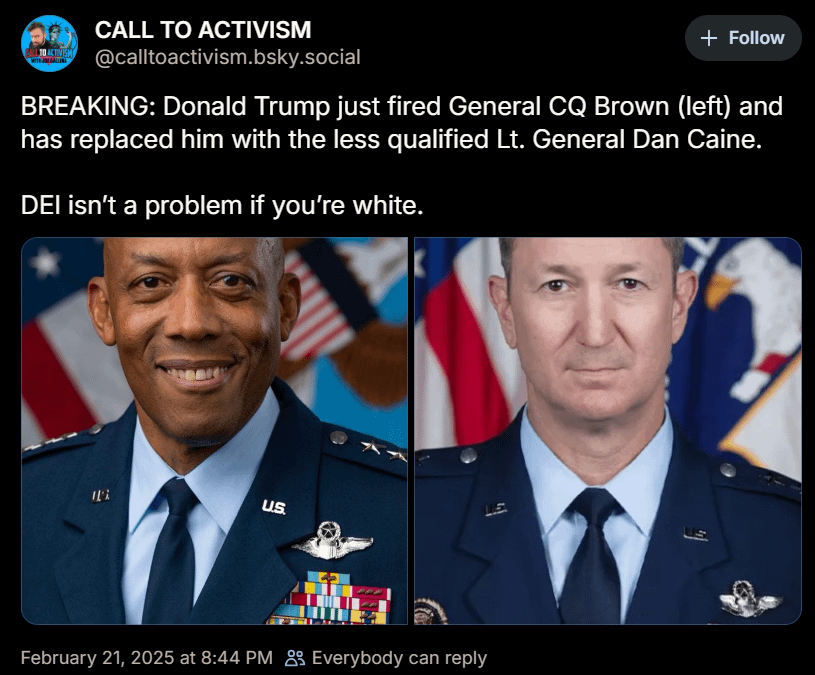Image resolution: width=815 pixels, height=675 pixels.
Task: Click shoulder stars in the left photo
Action: pos(384,450)
